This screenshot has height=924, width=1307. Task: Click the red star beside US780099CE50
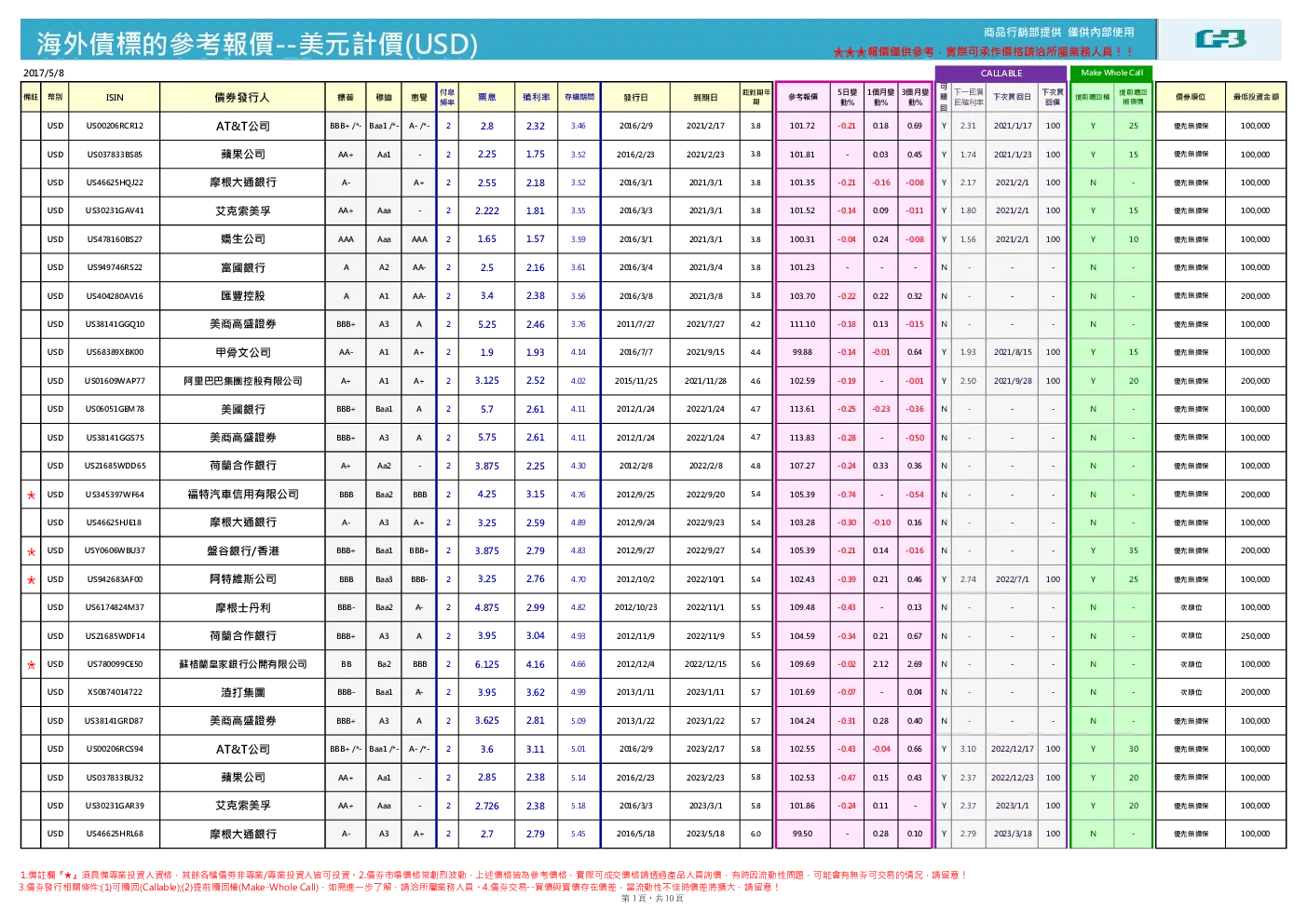pyautogui.click(x=31, y=665)
